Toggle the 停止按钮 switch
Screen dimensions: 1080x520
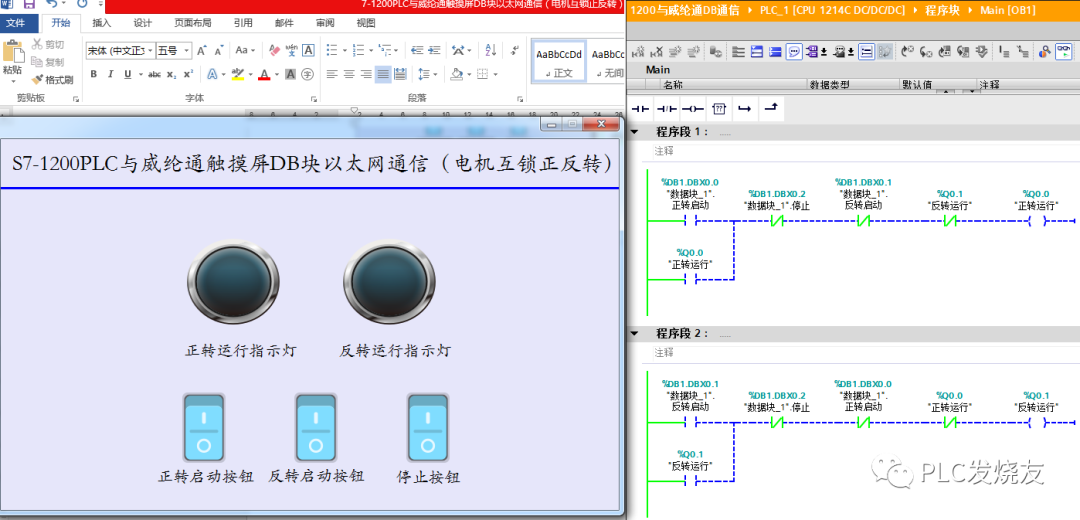tap(428, 428)
